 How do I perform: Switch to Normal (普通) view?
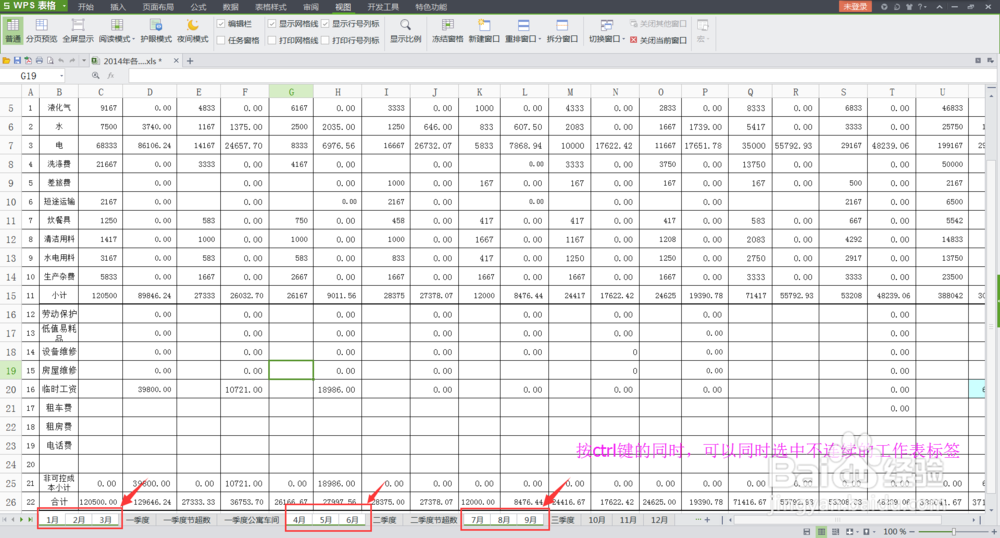pyautogui.click(x=13, y=30)
